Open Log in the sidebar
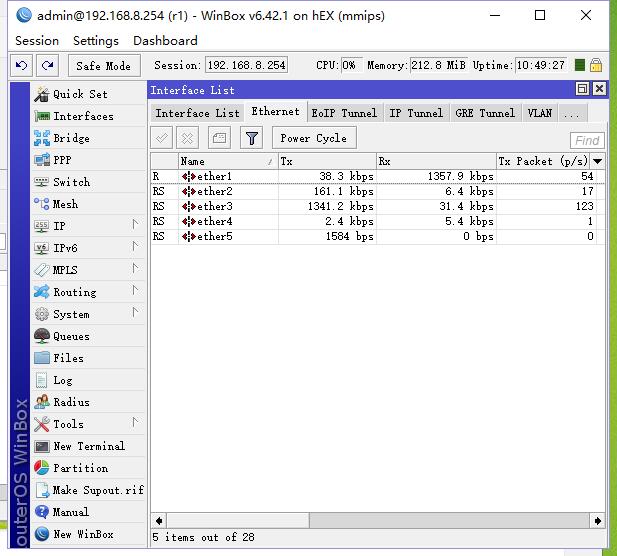The image size is (617, 556). pos(89,380)
